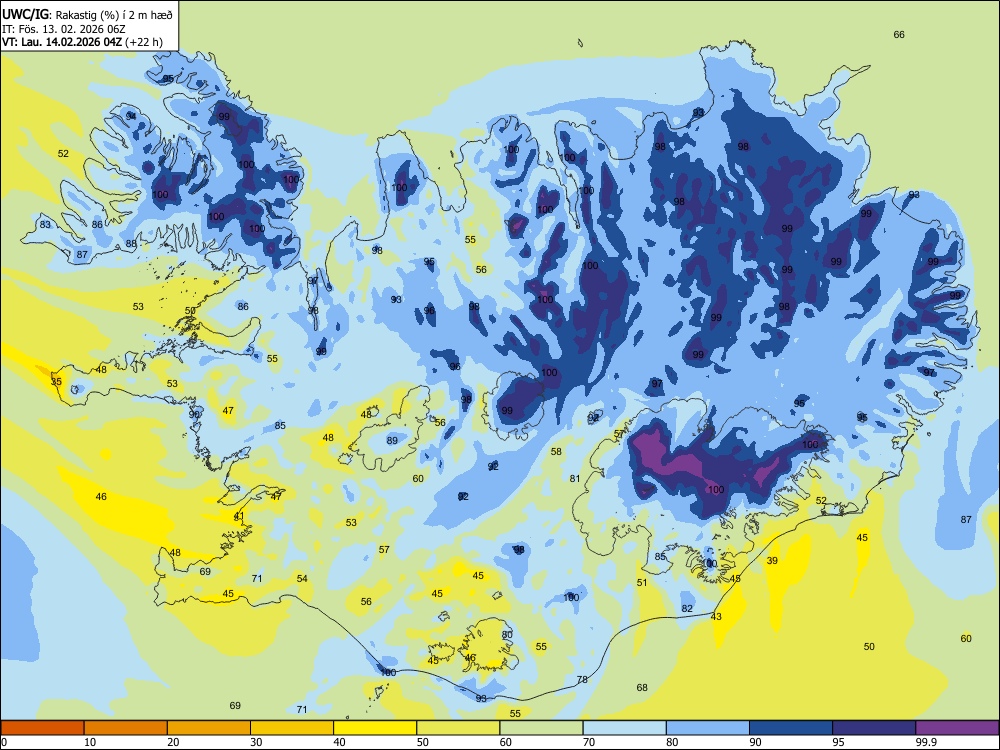Click the title 'UWC/IG: Rakastig (%) í 2 m hæð'
This screenshot has width=1000, height=750.
(x=87, y=13)
